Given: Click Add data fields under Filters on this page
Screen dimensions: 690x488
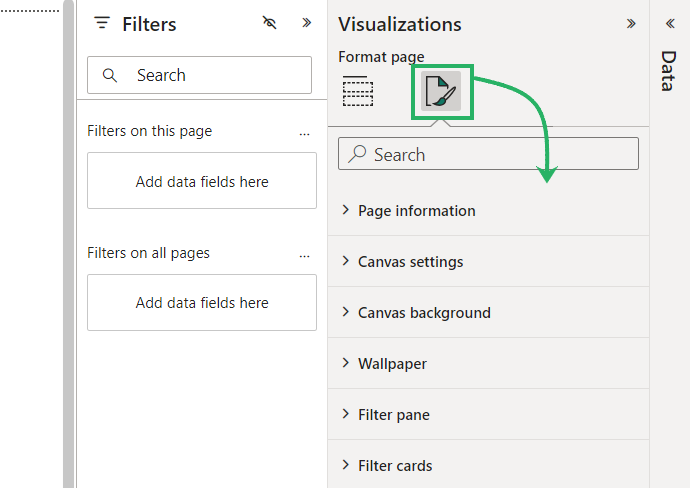Looking at the screenshot, I should (202, 181).
